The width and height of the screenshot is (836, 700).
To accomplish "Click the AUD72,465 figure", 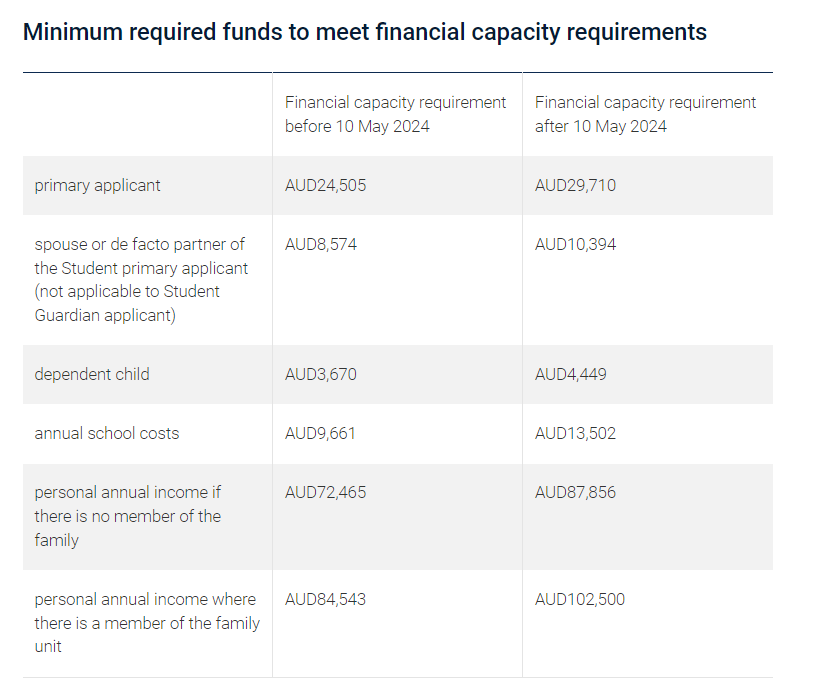I will pos(325,492).
